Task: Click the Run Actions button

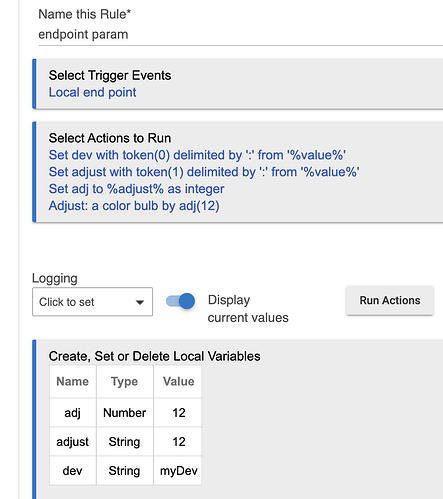Action: tap(390, 300)
